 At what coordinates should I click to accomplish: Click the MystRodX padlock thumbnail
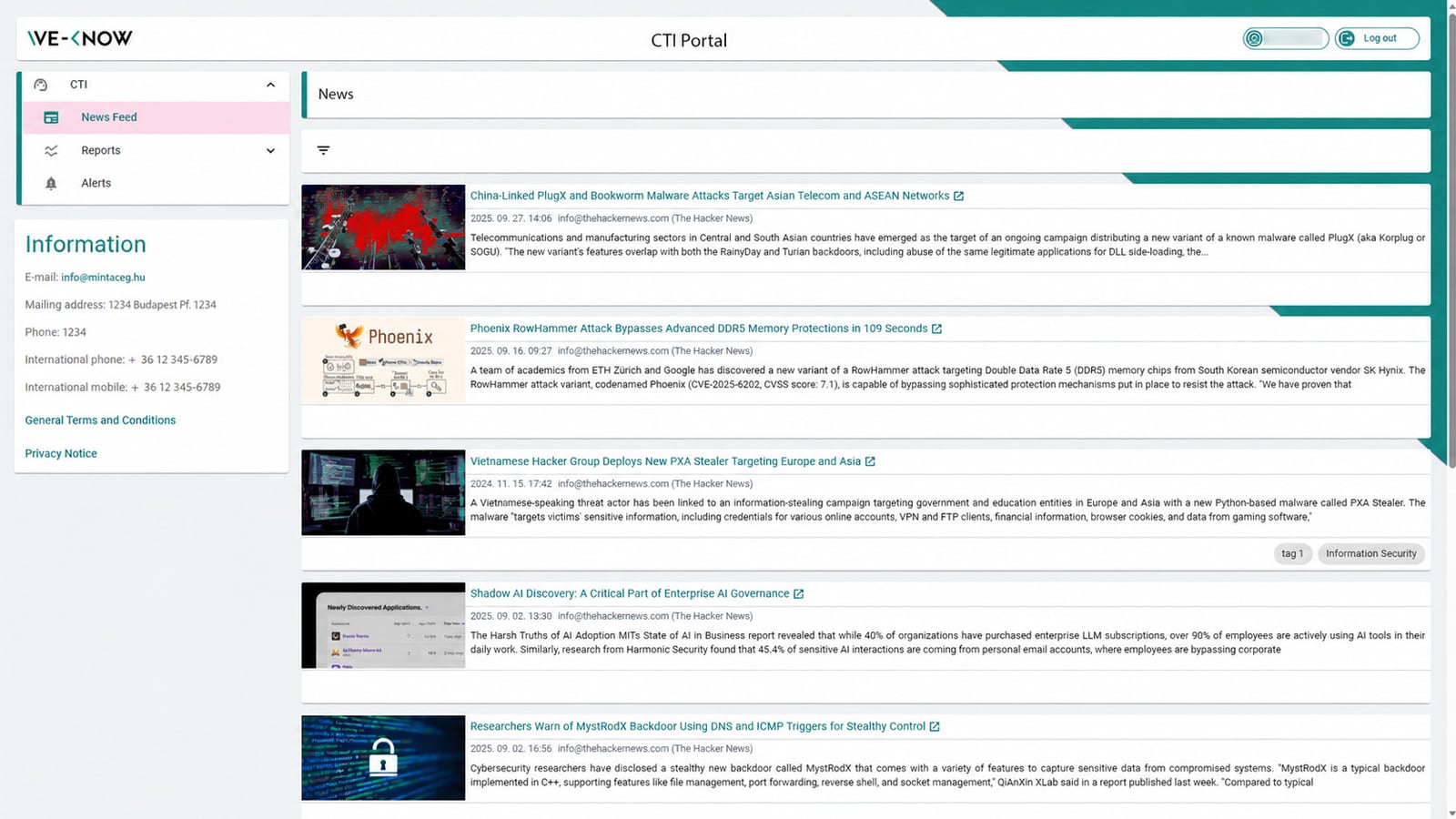click(383, 758)
